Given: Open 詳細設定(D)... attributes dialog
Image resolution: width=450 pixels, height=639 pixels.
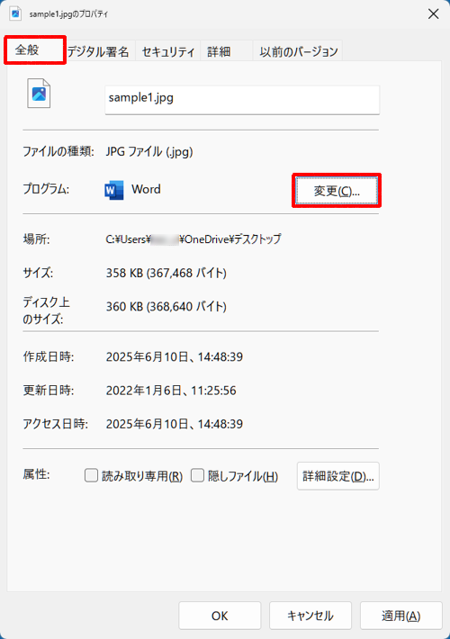Looking at the screenshot, I should tap(338, 476).
